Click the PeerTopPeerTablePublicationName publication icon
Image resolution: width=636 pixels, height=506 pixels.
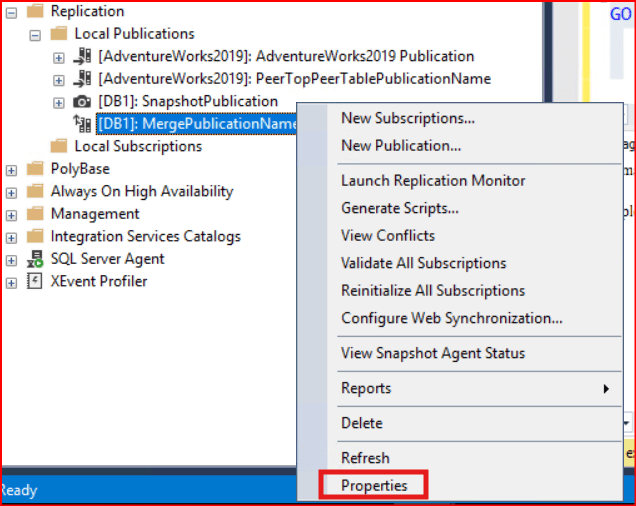pyautogui.click(x=83, y=79)
